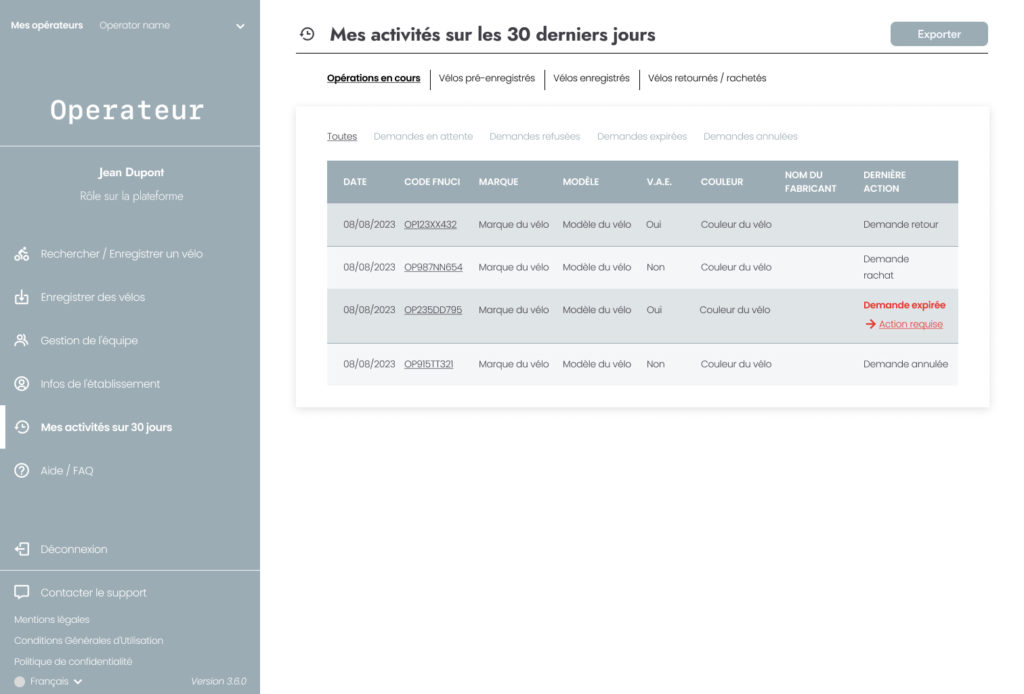
Task: Open bike code OP915TT321
Action: [x=428, y=364]
